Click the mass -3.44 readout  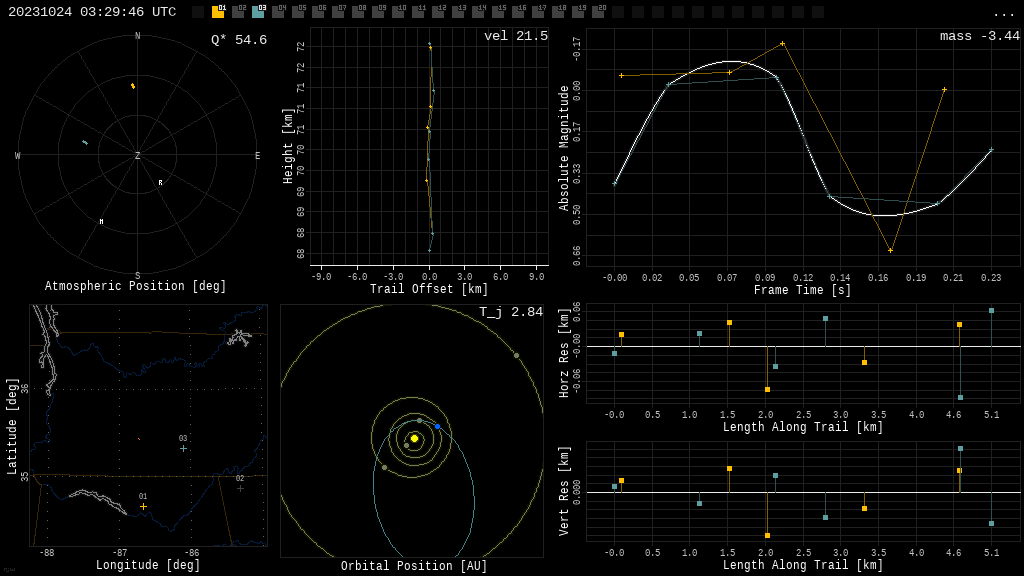click(x=979, y=37)
